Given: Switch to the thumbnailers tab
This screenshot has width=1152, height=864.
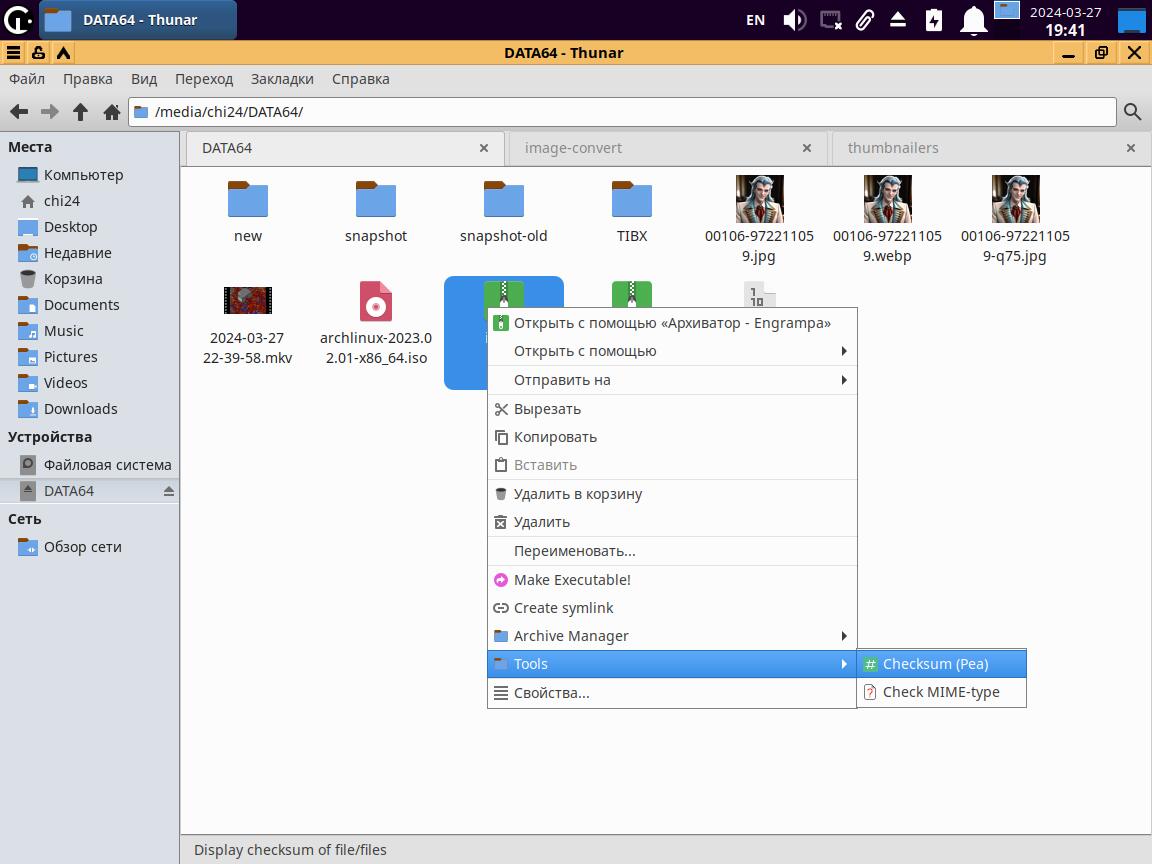Looking at the screenshot, I should pos(893,148).
